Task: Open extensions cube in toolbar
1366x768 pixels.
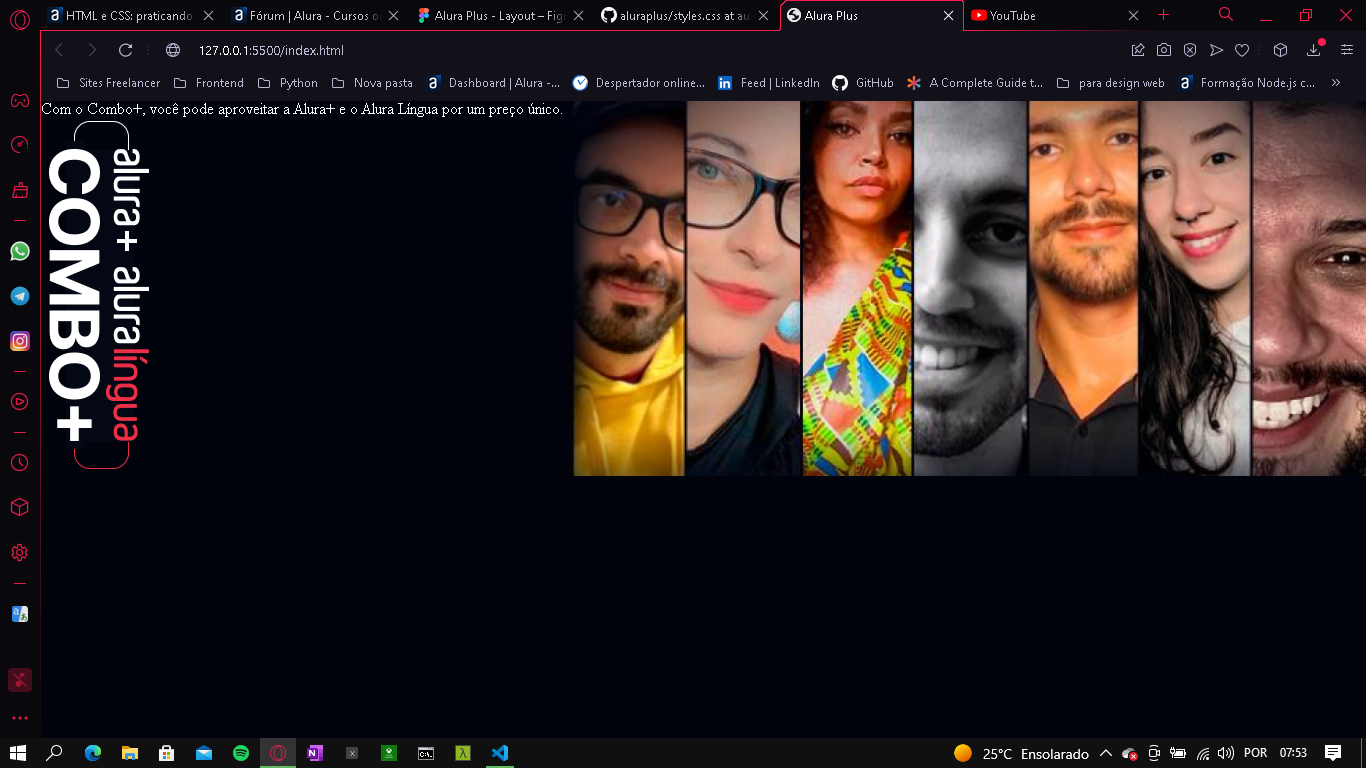Action: tap(1280, 50)
